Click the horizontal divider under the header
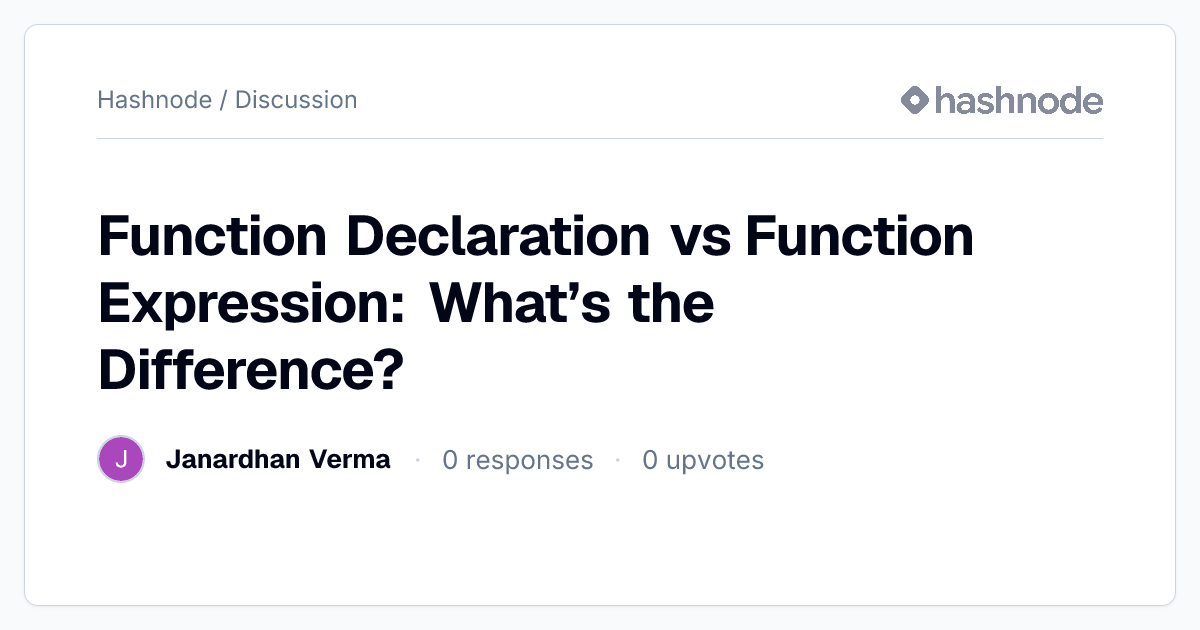The width and height of the screenshot is (1200, 630). (600, 138)
